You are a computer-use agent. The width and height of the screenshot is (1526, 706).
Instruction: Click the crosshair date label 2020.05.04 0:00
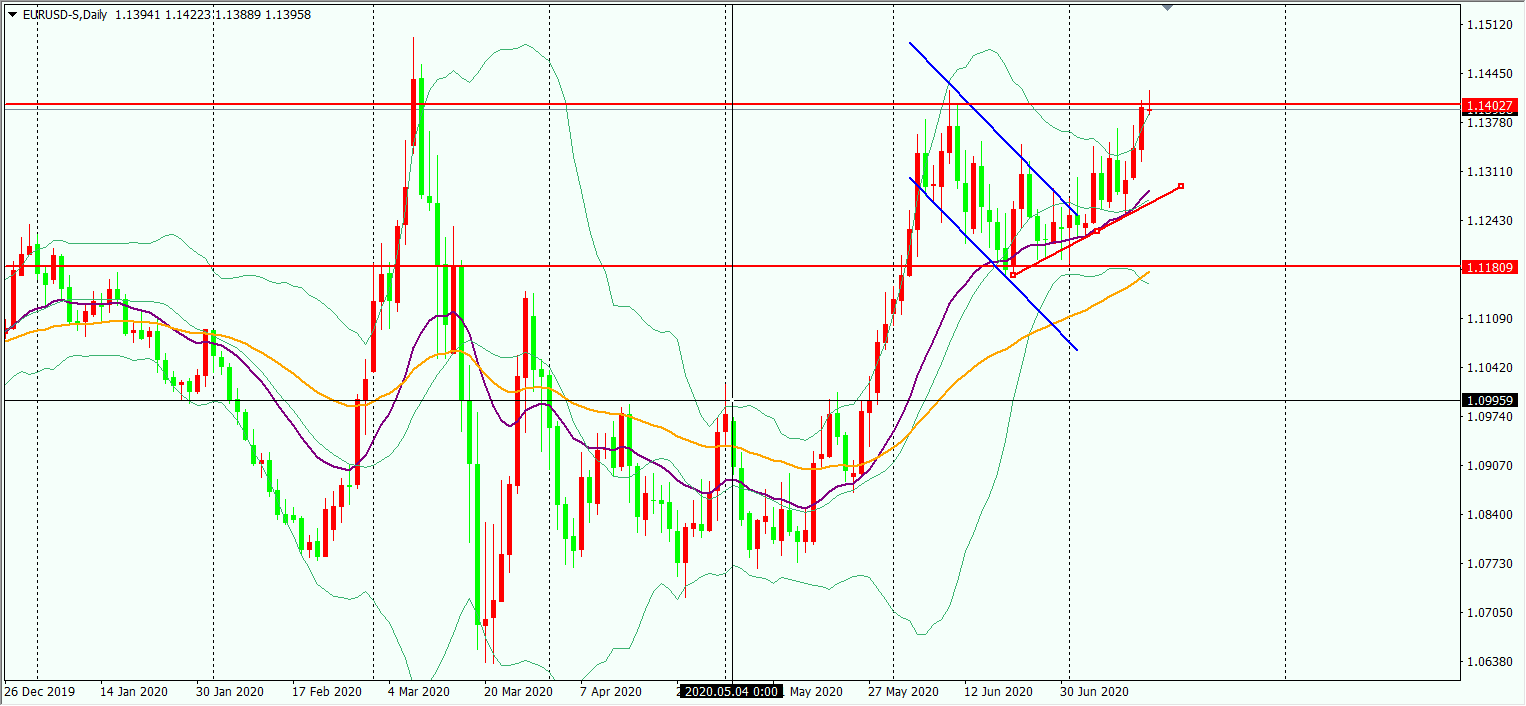[x=731, y=691]
